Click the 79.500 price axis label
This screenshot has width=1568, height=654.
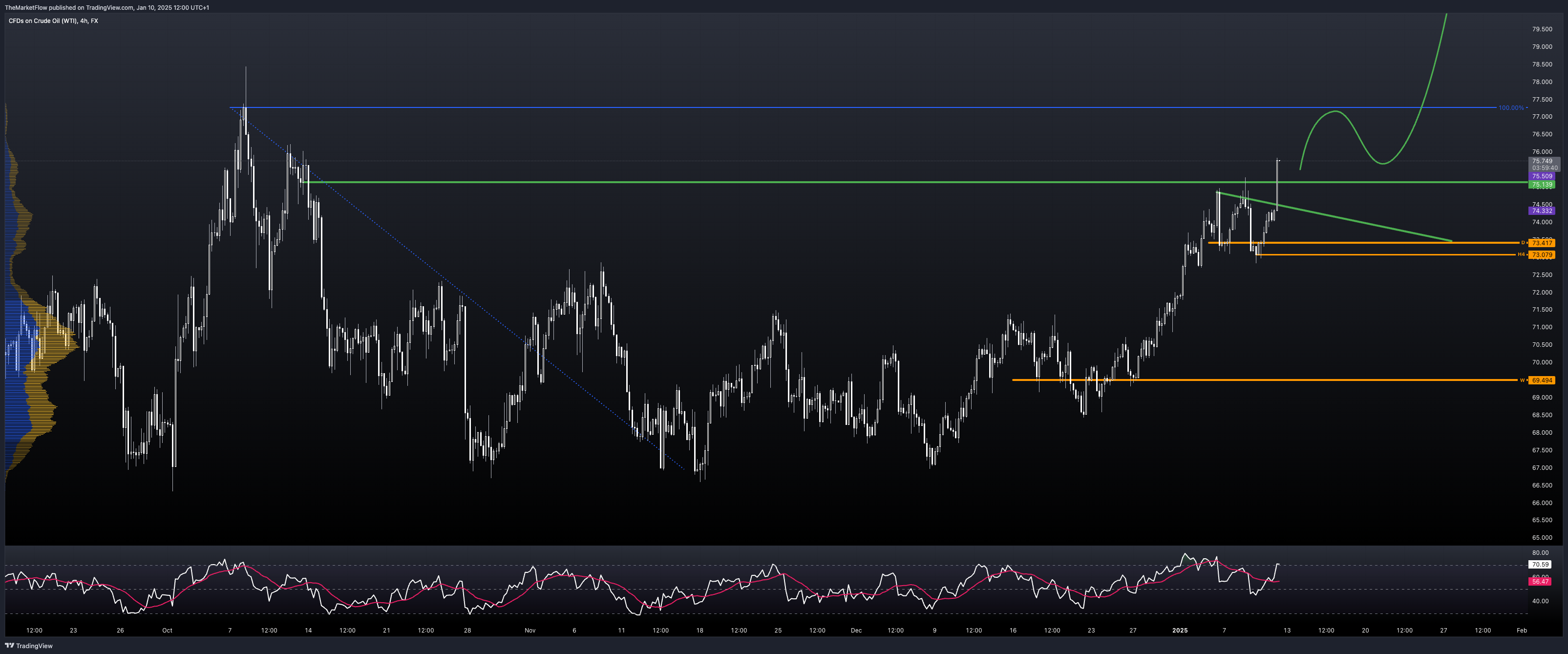(x=1542, y=29)
